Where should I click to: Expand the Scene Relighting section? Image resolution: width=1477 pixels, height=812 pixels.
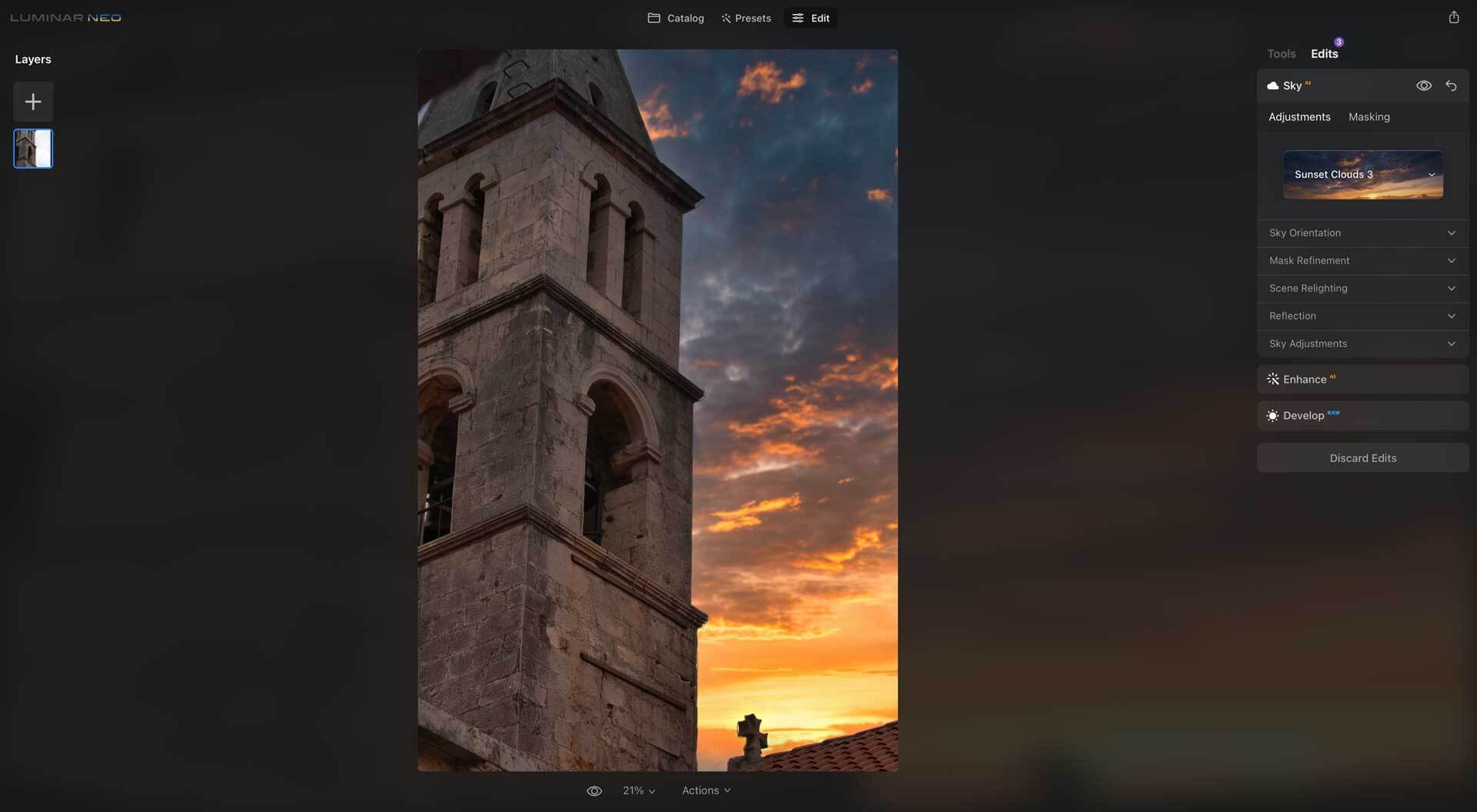(1362, 288)
